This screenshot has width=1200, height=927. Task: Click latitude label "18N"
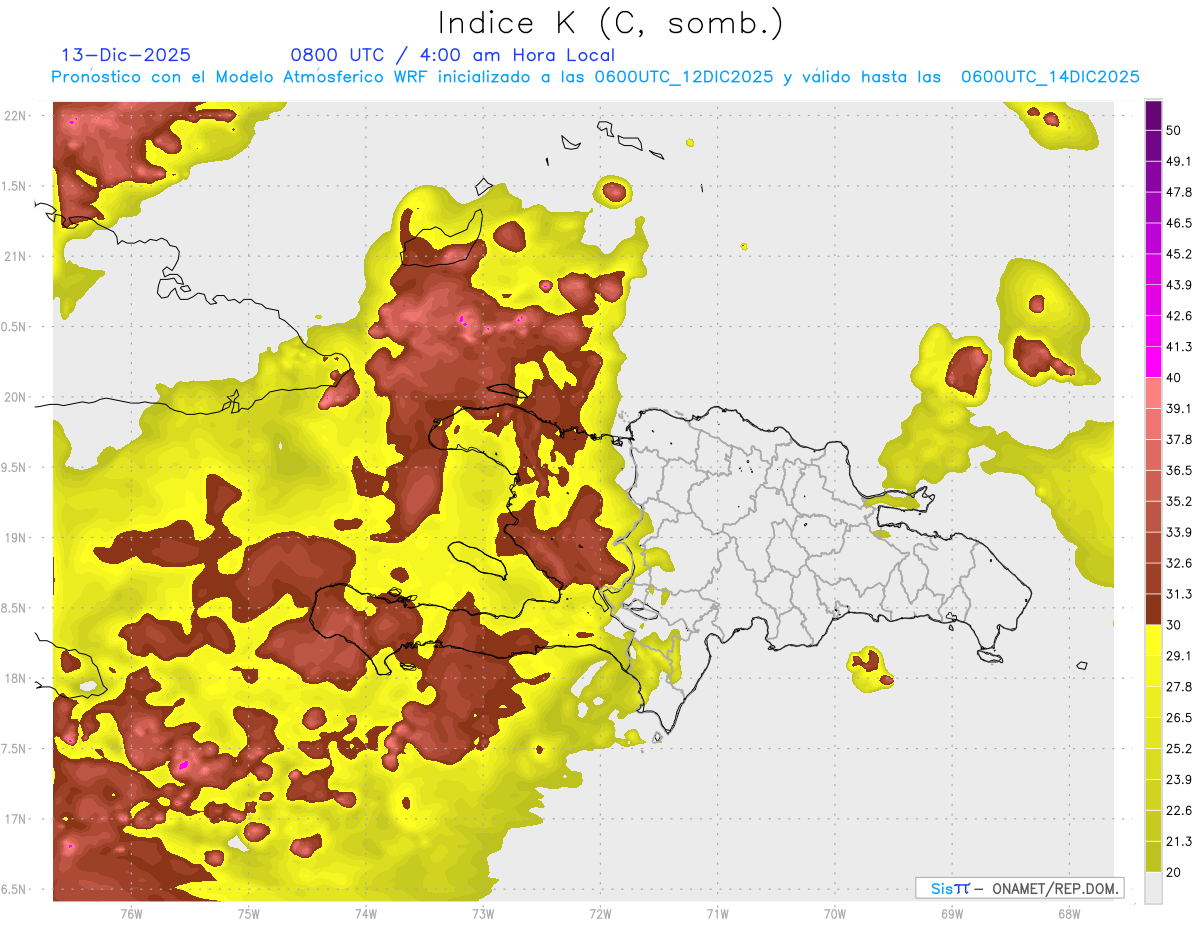pos(16,679)
